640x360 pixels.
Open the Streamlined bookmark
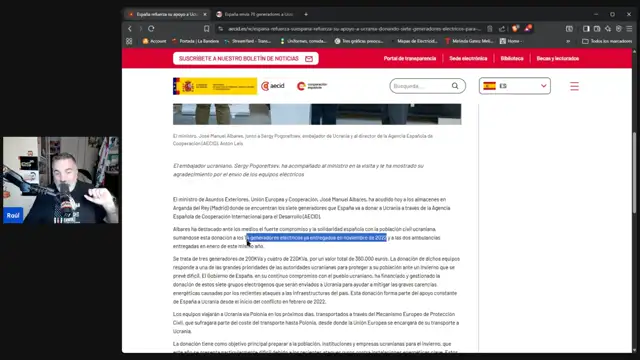[x=247, y=41]
